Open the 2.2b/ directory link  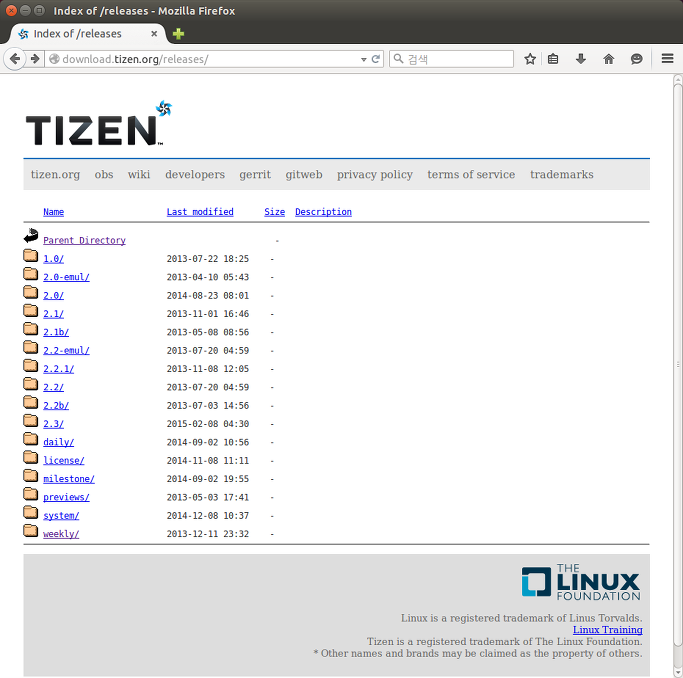click(56, 405)
